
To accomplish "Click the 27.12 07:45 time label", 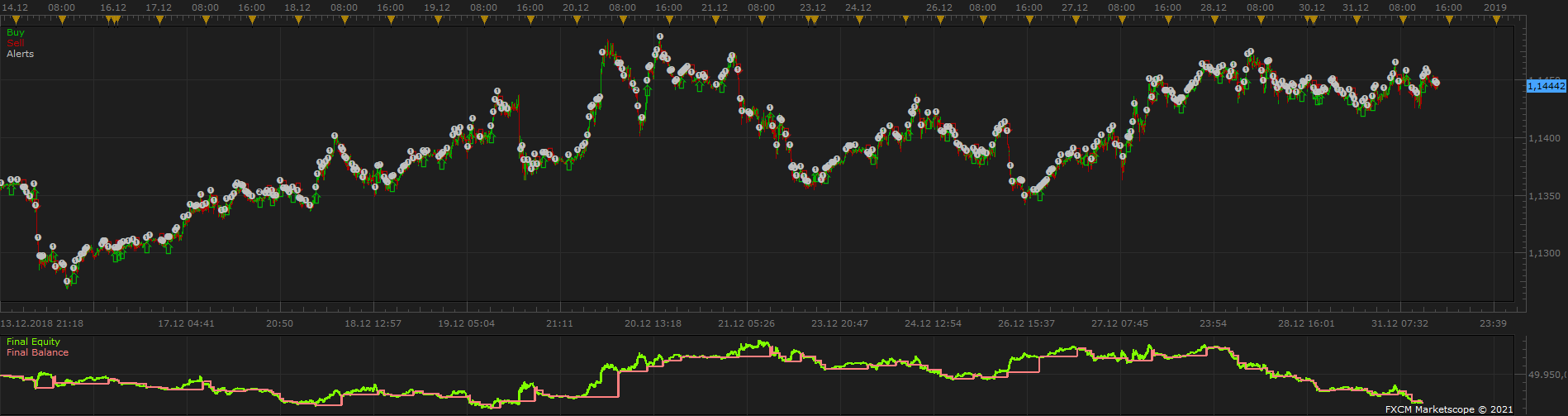I will tap(1119, 323).
